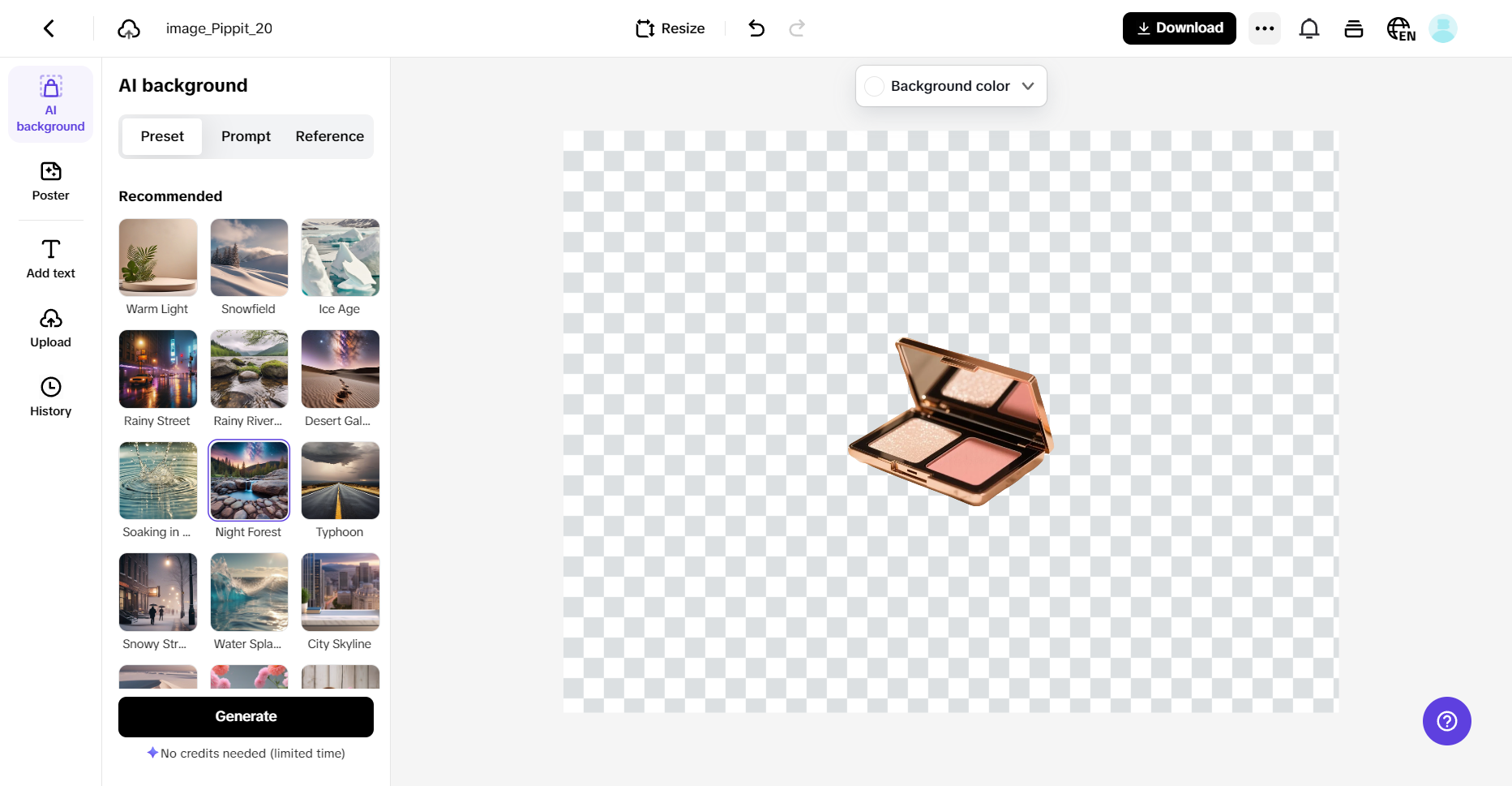Open the three-dot more options menu

(1265, 28)
